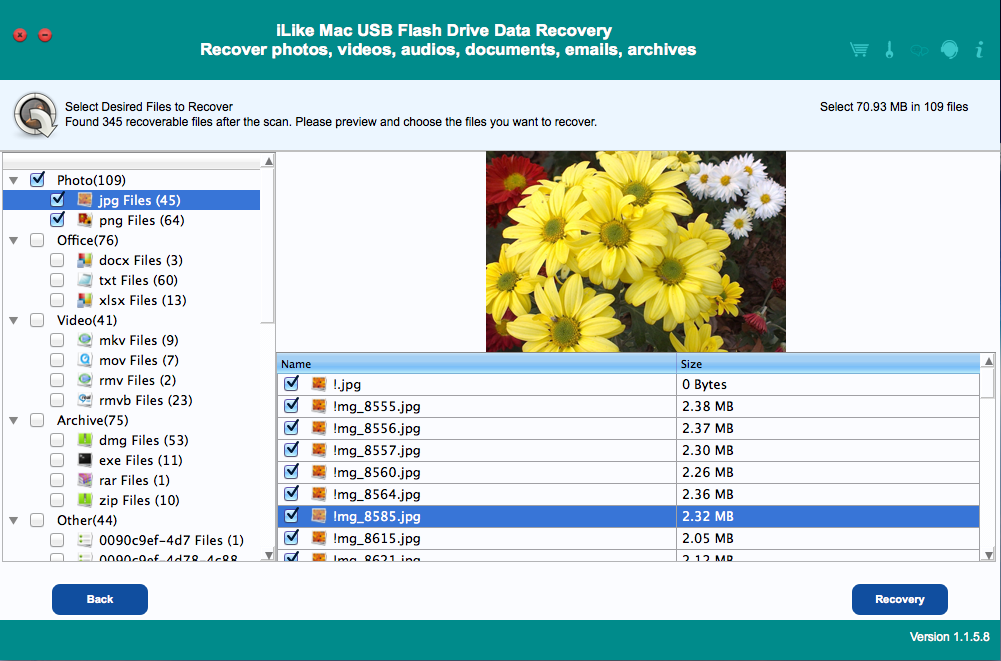Click the mov Files QuickTime icon

[85, 360]
